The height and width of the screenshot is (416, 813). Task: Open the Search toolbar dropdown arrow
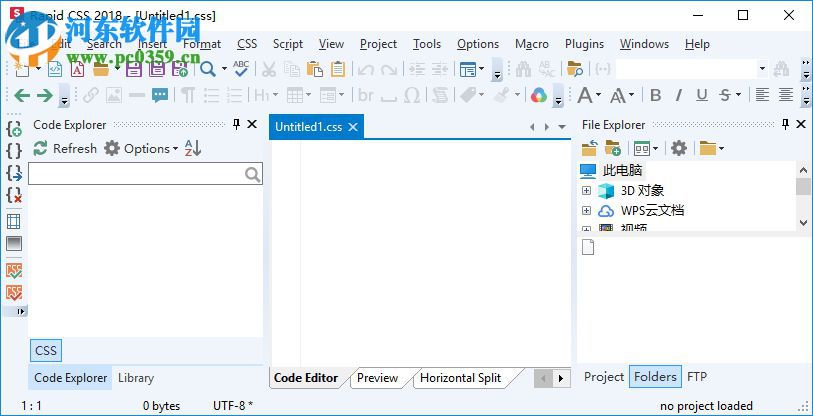pos(224,68)
